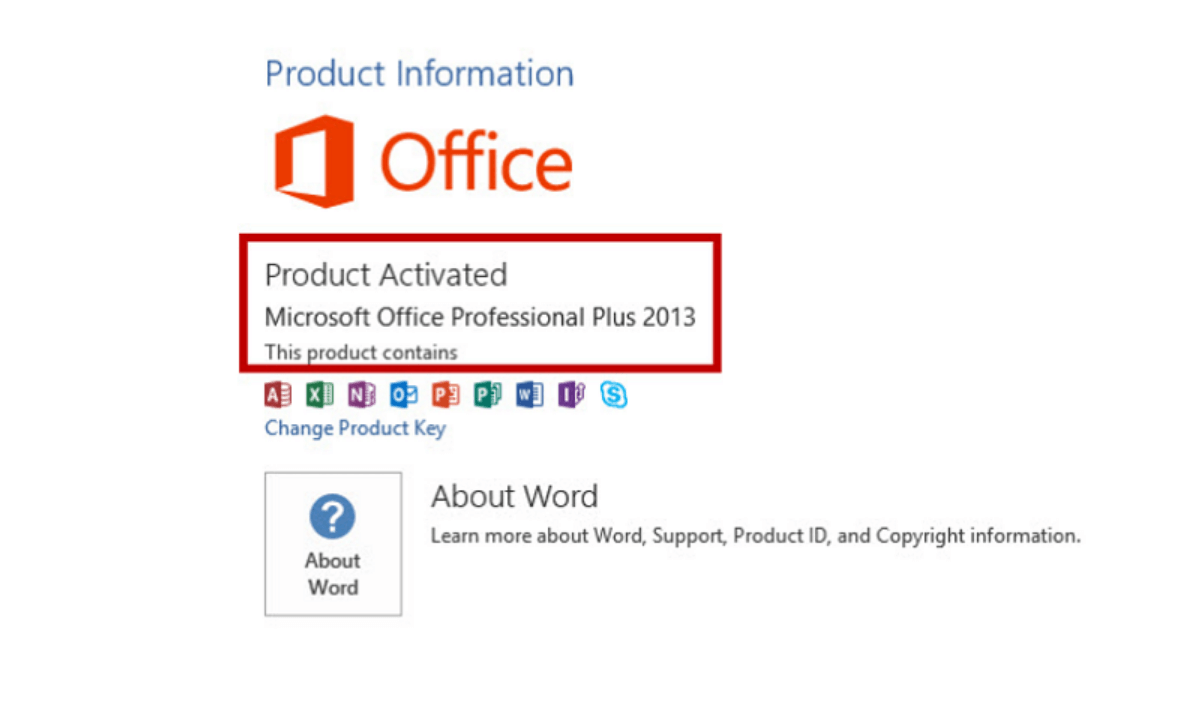Click the Access application icon
1198x722 pixels.
(278, 394)
